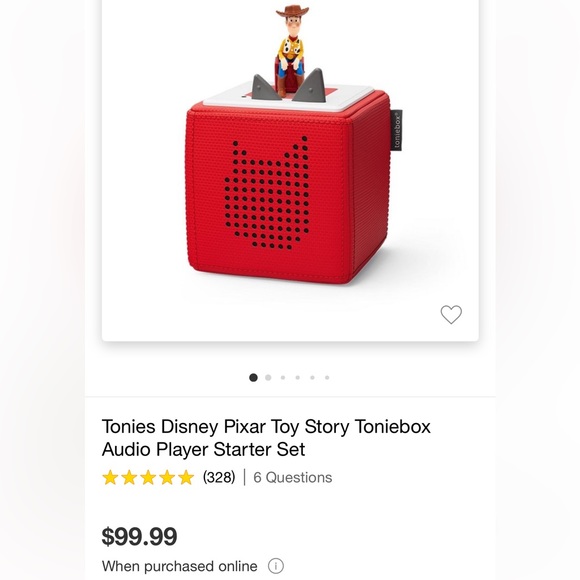580x580 pixels.
Task: Click the fifth yellow rating star
Action: coord(186,477)
